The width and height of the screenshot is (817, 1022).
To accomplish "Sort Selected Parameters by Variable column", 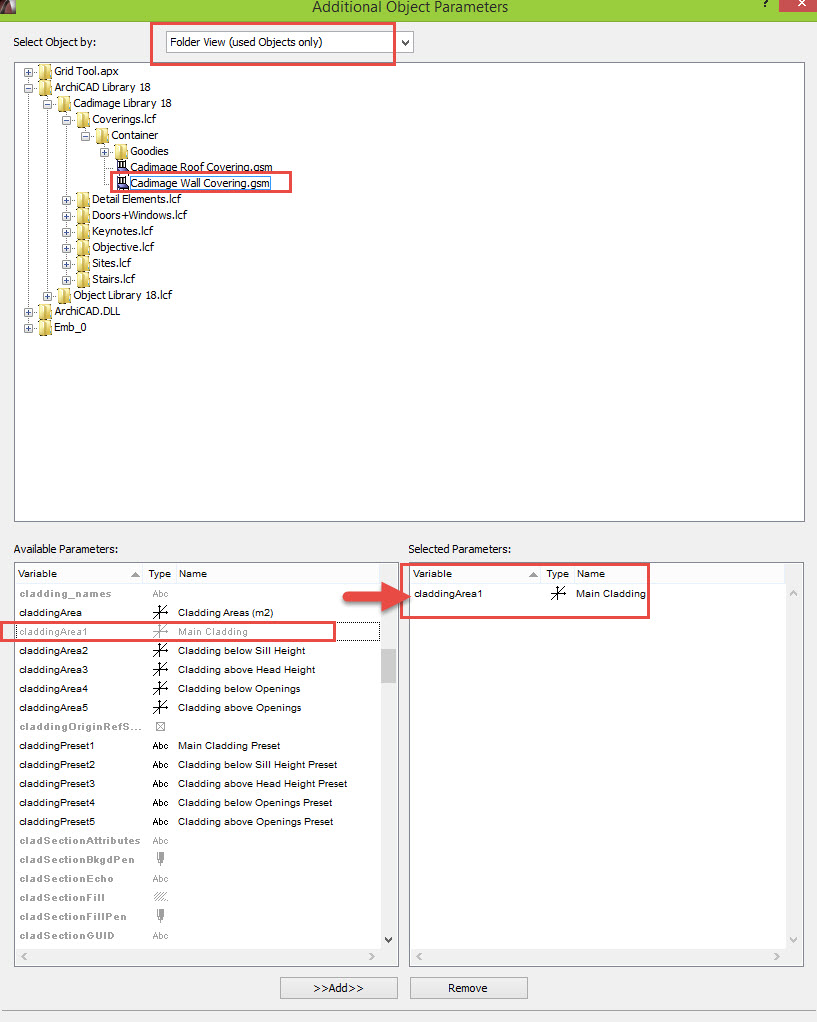I will [x=476, y=574].
